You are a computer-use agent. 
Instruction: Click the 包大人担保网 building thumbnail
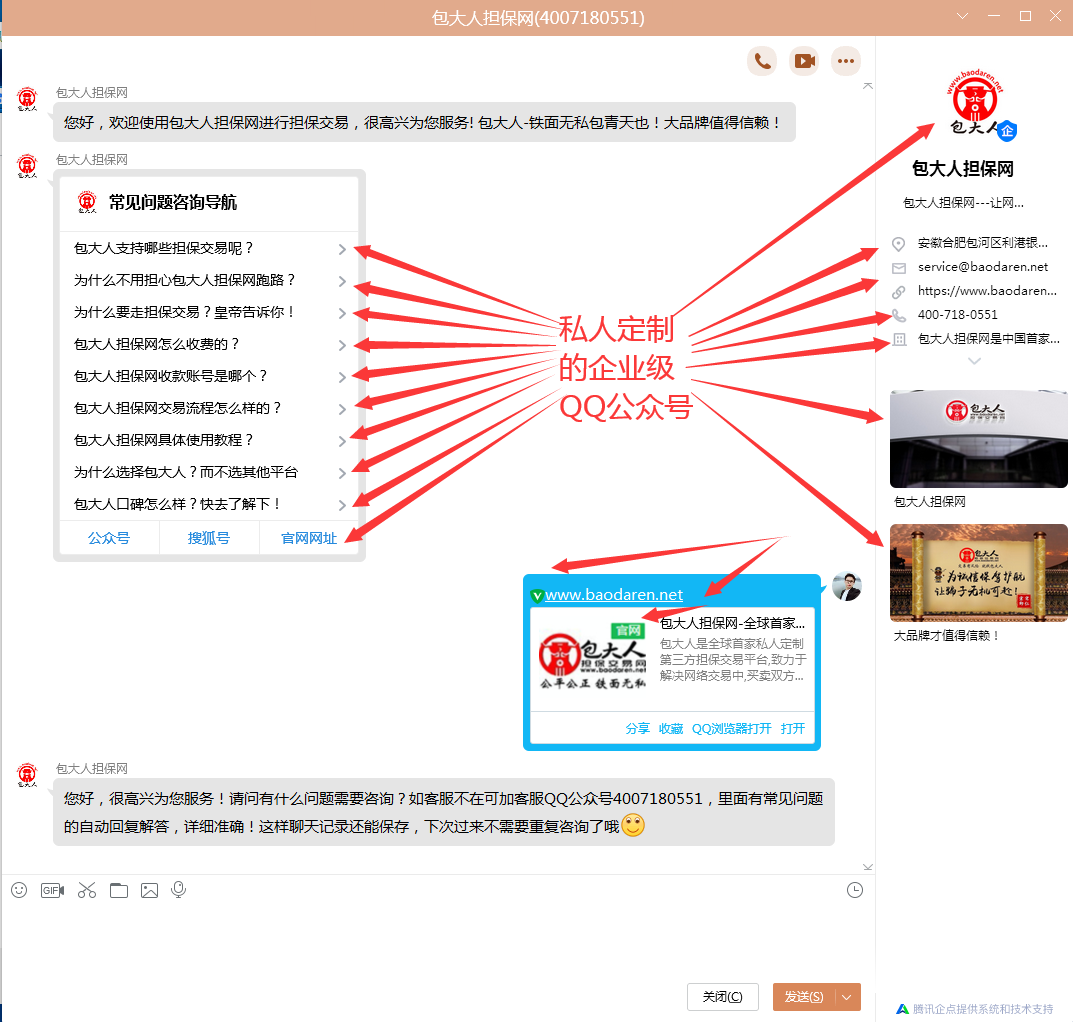pos(978,439)
